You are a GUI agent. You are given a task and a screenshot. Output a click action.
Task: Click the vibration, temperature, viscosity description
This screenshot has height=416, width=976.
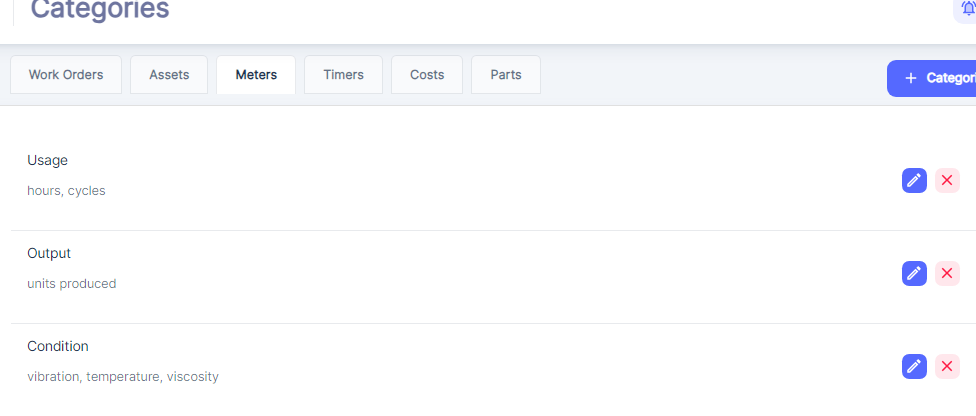123,376
